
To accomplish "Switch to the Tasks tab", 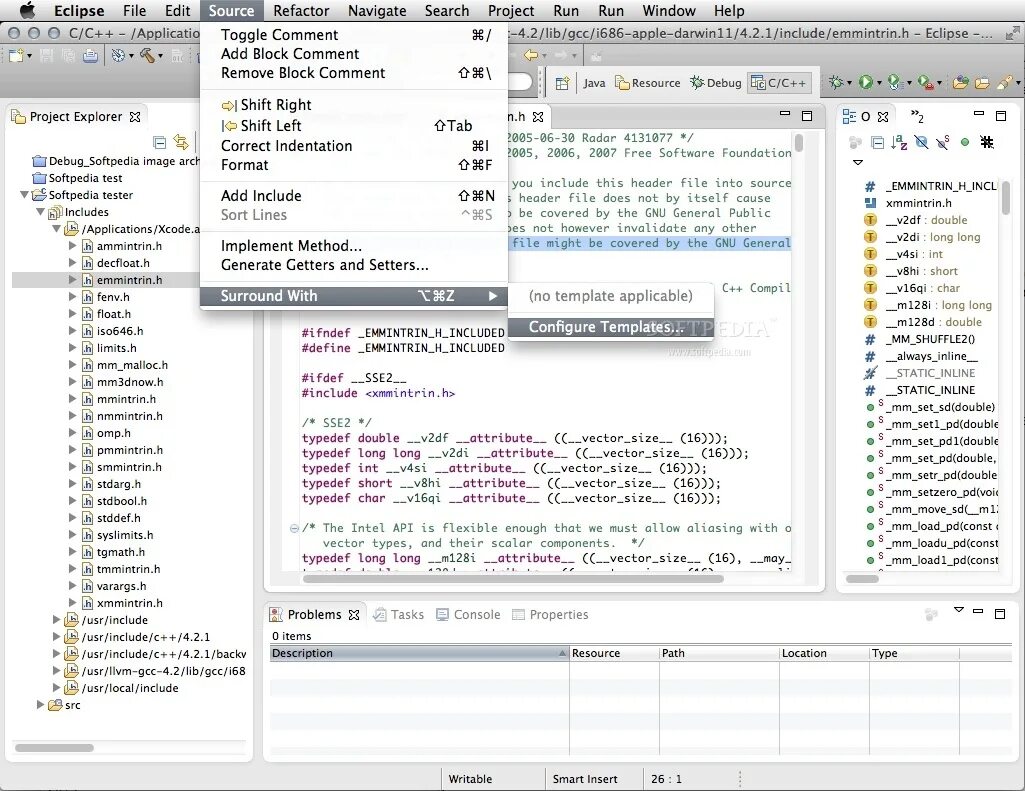I will tap(398, 614).
